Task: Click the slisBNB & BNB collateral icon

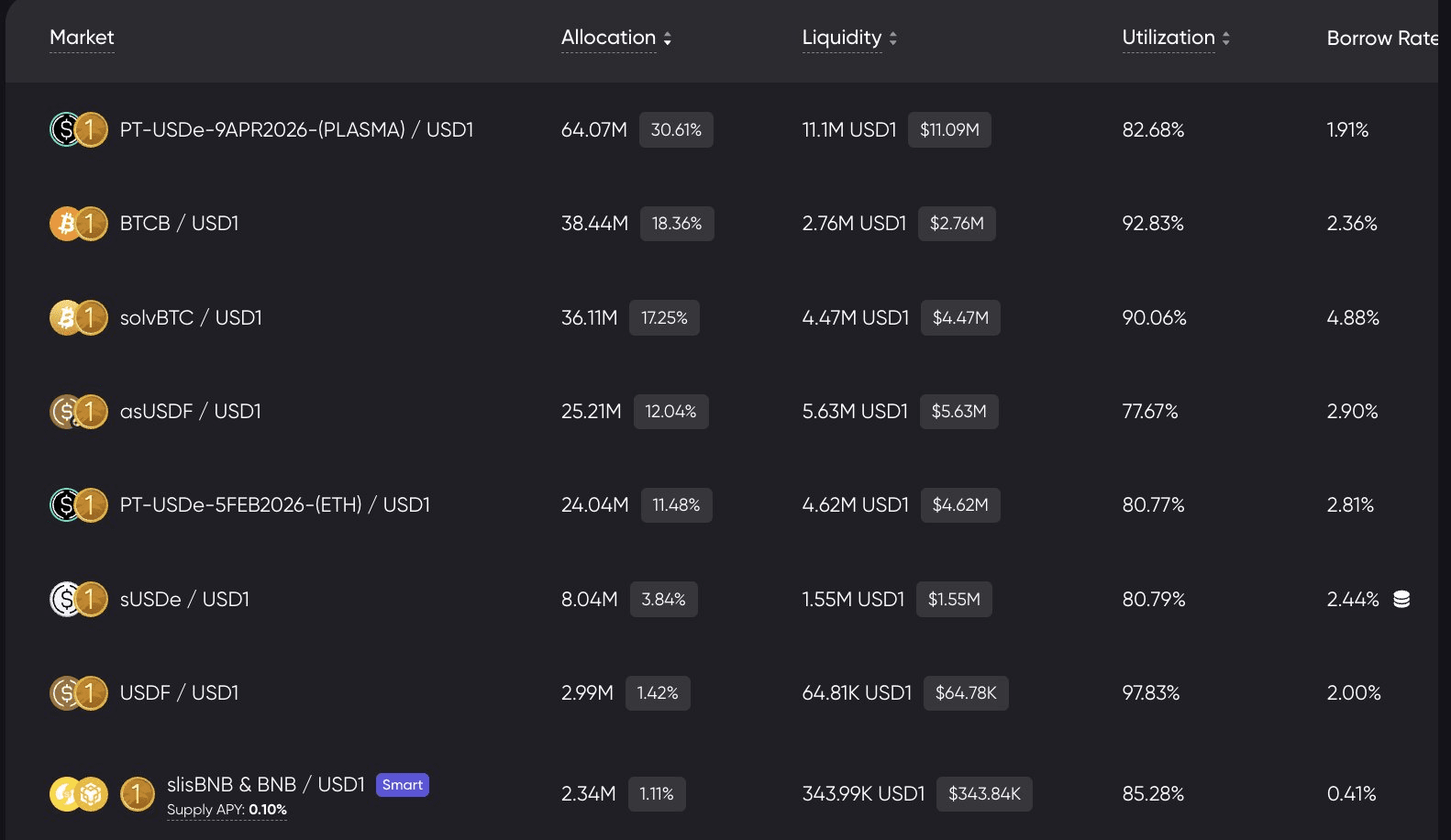Action: click(x=78, y=794)
